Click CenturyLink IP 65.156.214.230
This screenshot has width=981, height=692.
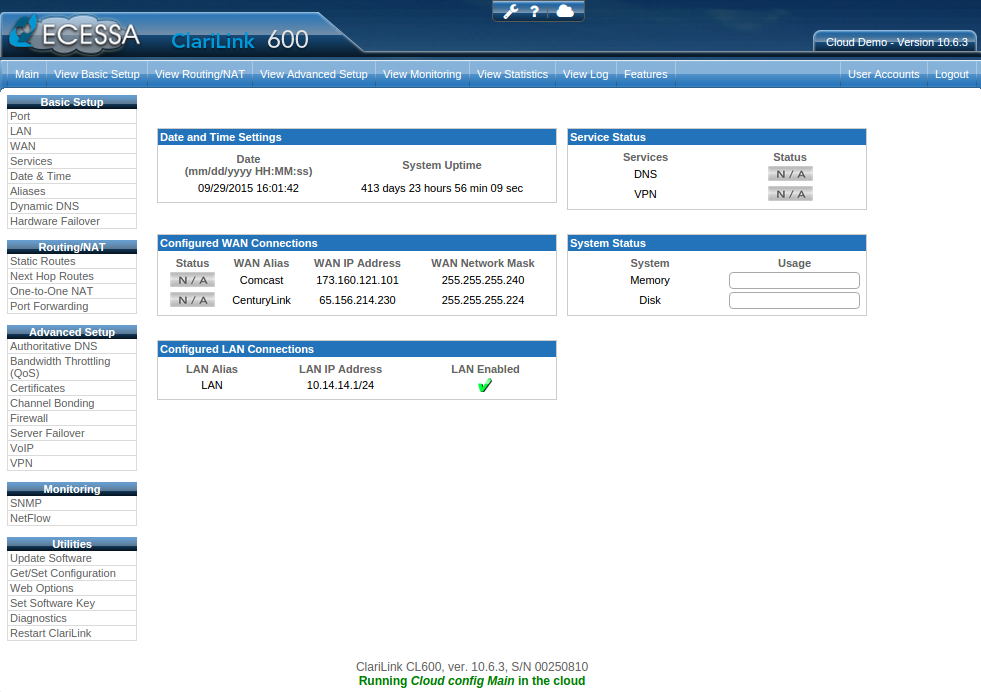[x=357, y=300]
